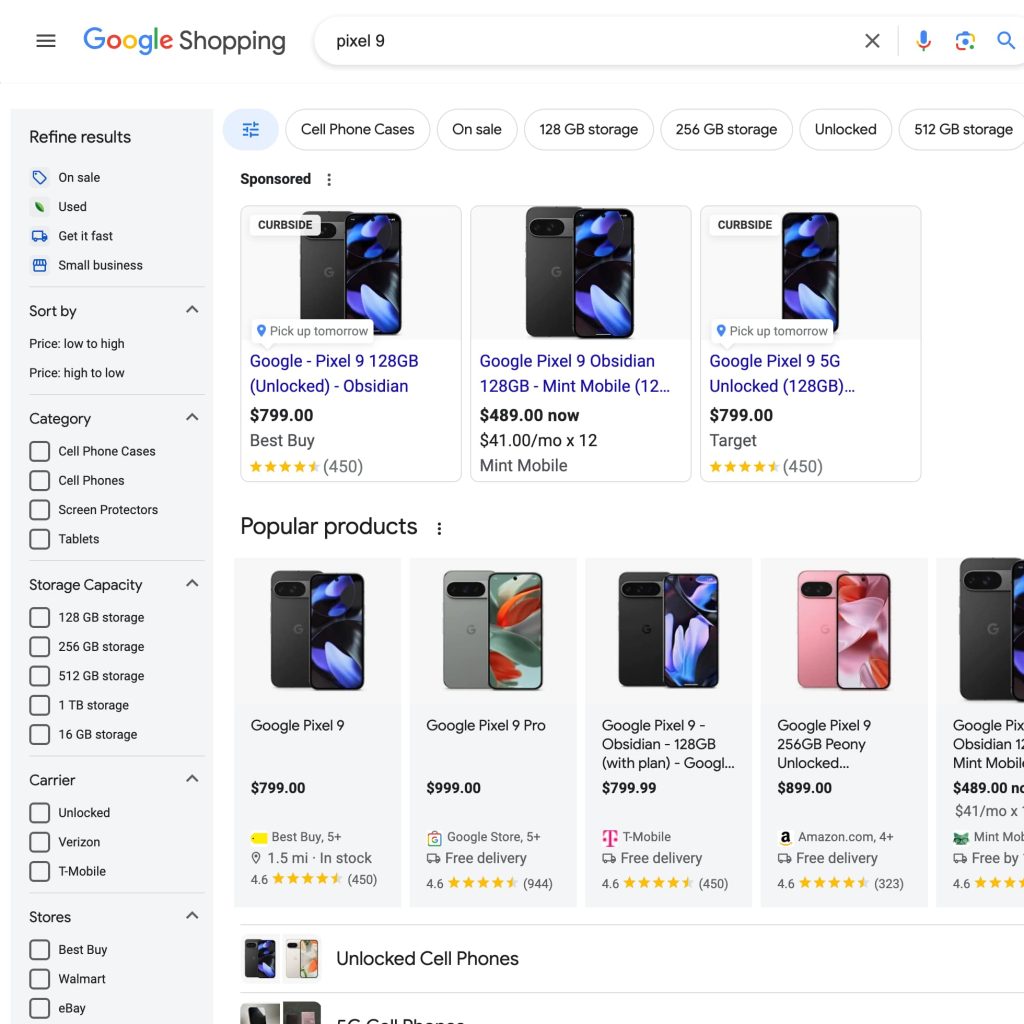
Task: Clear the search box text
Action: tap(872, 41)
